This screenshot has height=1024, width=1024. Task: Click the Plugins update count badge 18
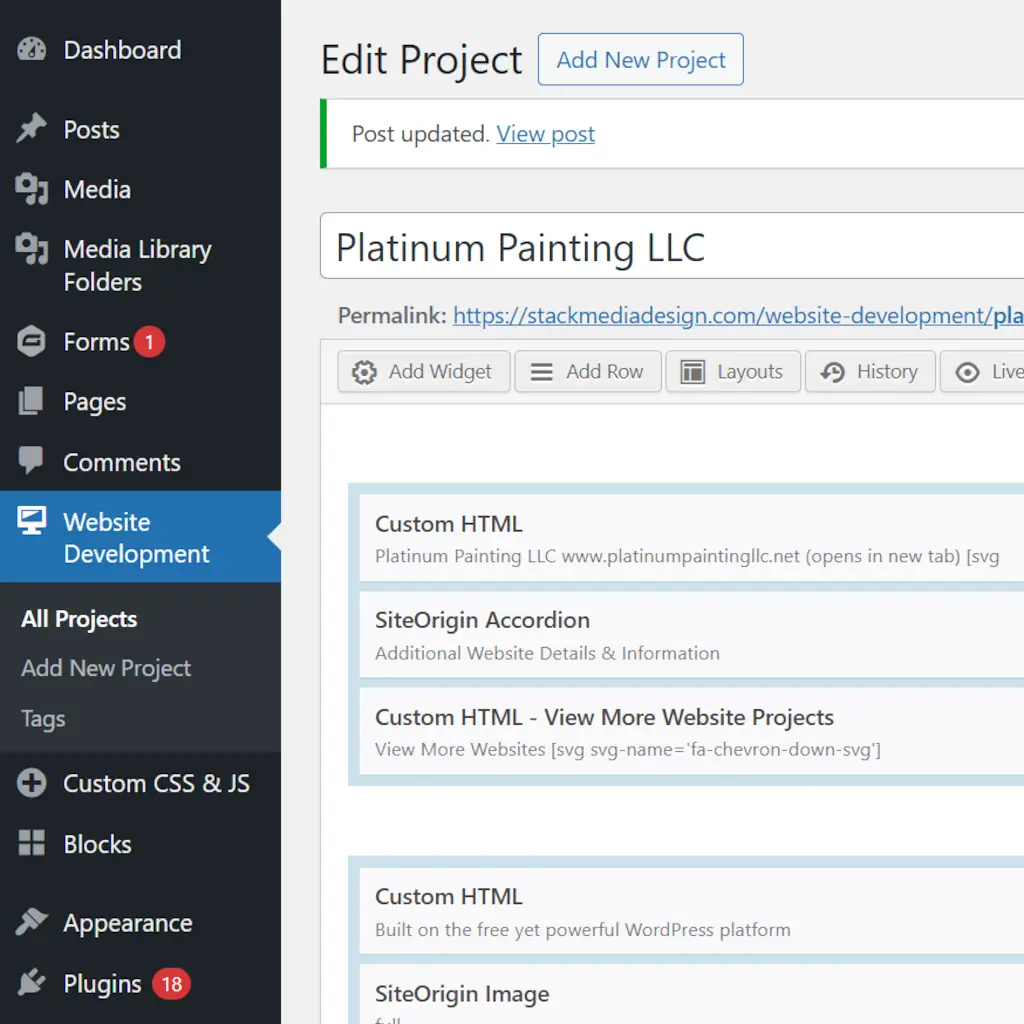[171, 984]
